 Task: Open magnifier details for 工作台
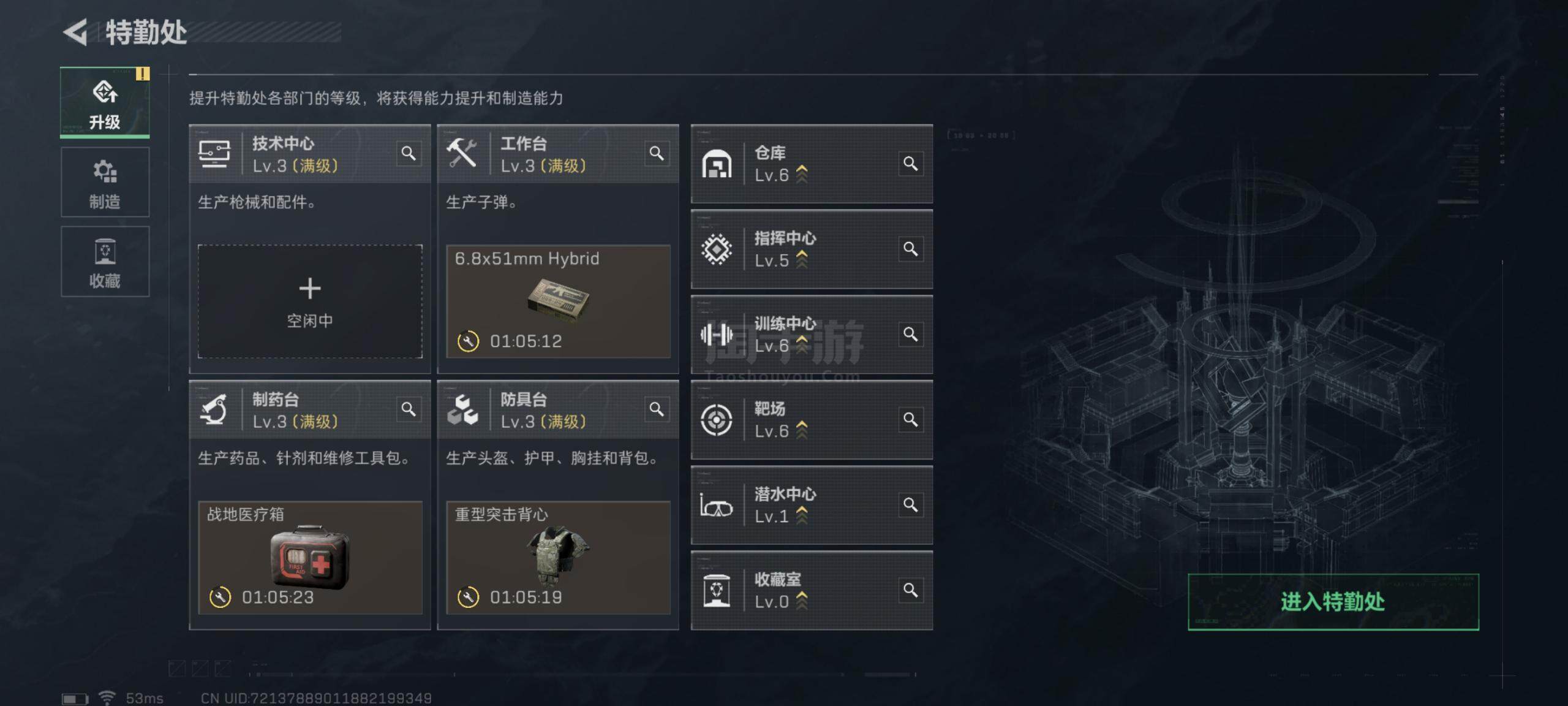(657, 153)
